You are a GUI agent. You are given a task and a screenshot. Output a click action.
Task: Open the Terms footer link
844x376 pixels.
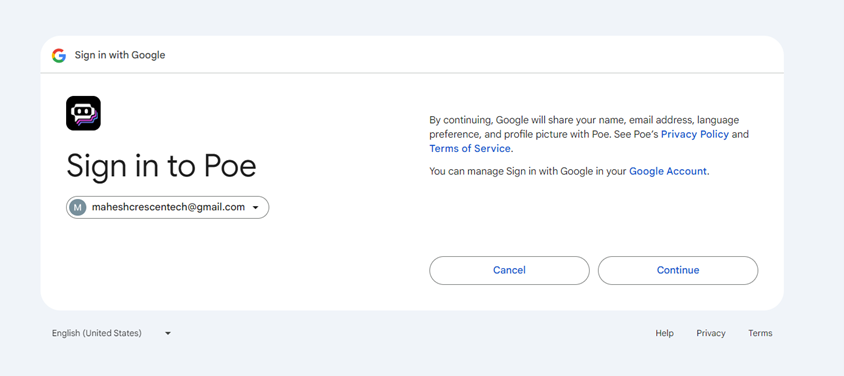760,334
